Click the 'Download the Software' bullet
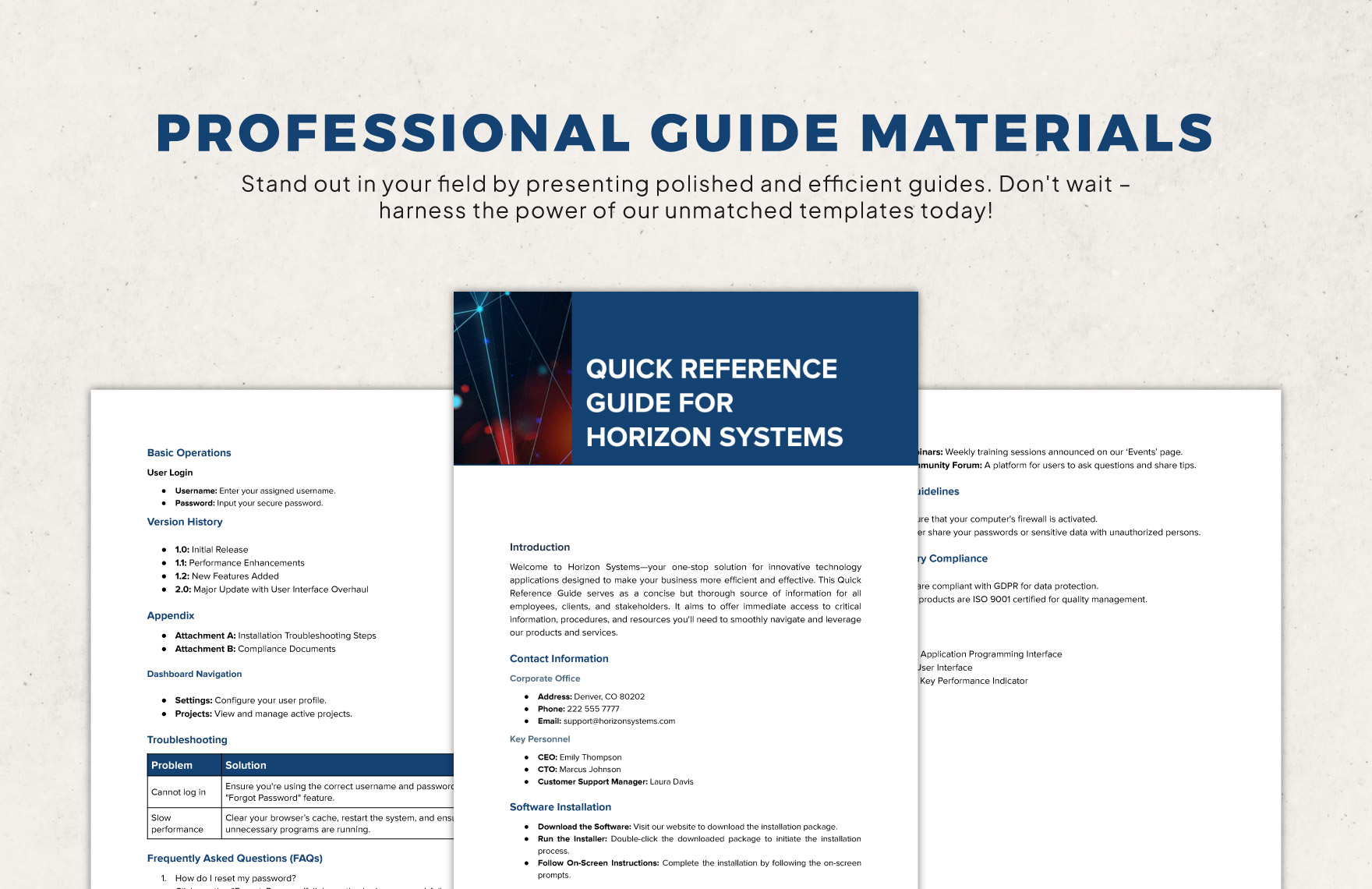This screenshot has height=889, width=1372. pos(688,827)
